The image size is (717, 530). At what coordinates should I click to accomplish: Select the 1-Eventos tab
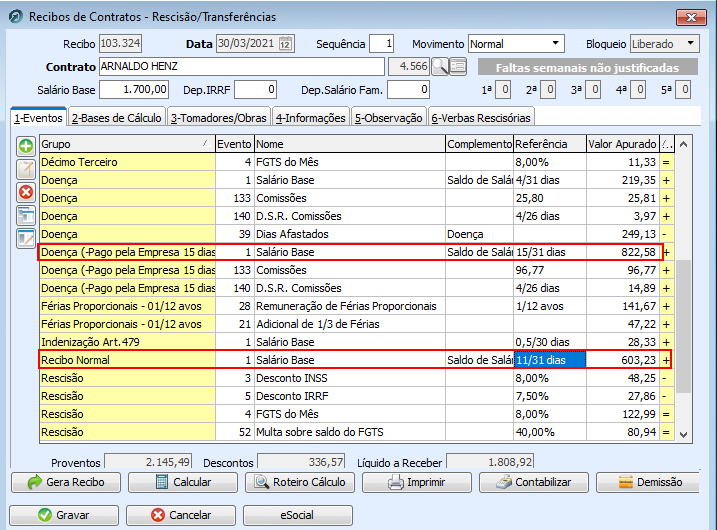click(38, 118)
